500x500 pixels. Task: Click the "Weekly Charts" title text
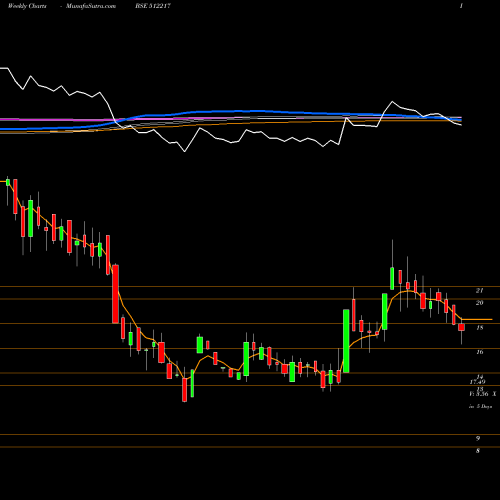27,6
